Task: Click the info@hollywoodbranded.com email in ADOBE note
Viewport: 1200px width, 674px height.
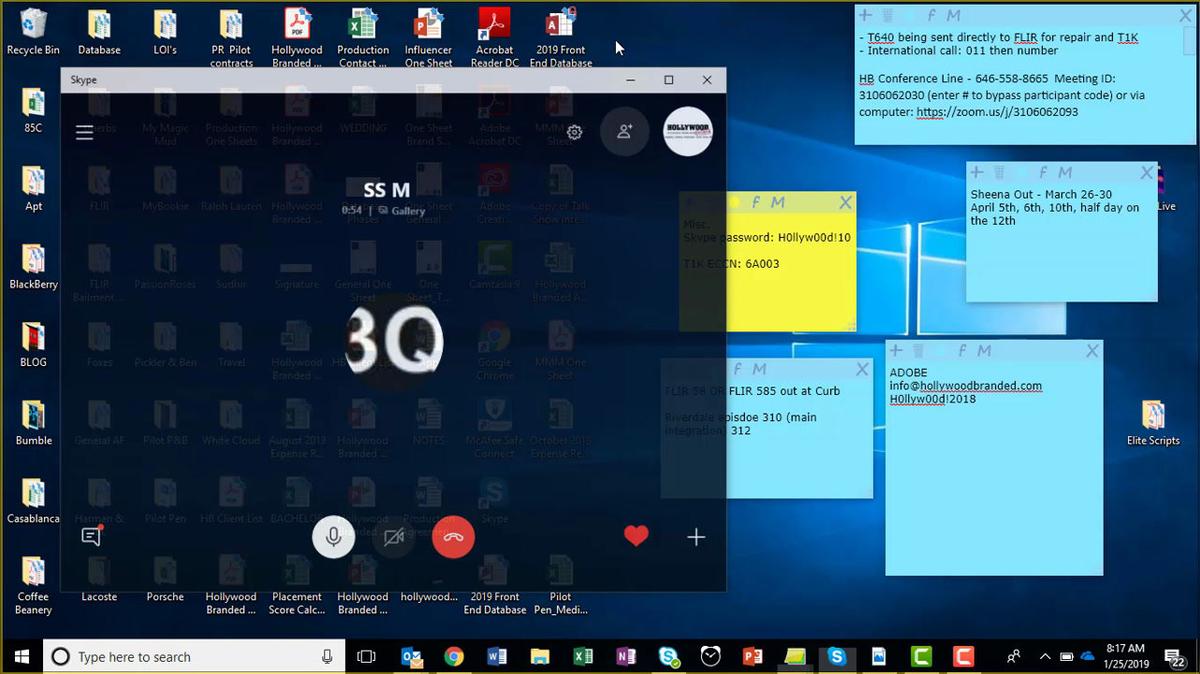Action: point(966,386)
